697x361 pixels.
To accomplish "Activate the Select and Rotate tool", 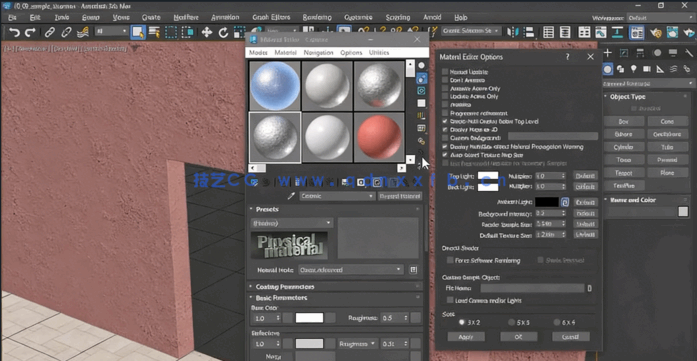I will click(x=223, y=32).
